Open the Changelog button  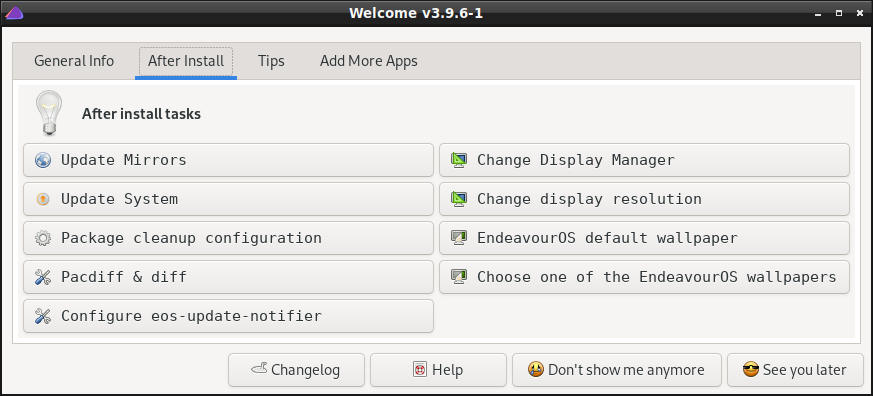click(x=296, y=370)
